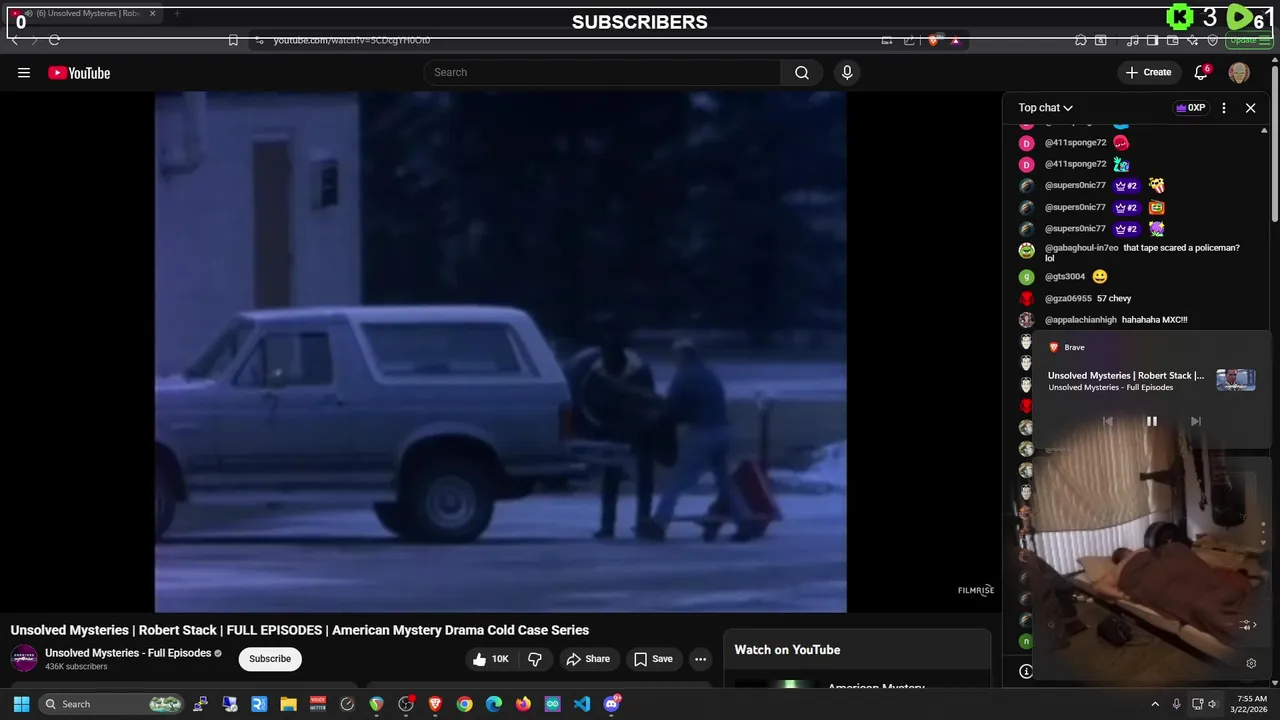Open Brave Rewards triangle icon

(955, 40)
